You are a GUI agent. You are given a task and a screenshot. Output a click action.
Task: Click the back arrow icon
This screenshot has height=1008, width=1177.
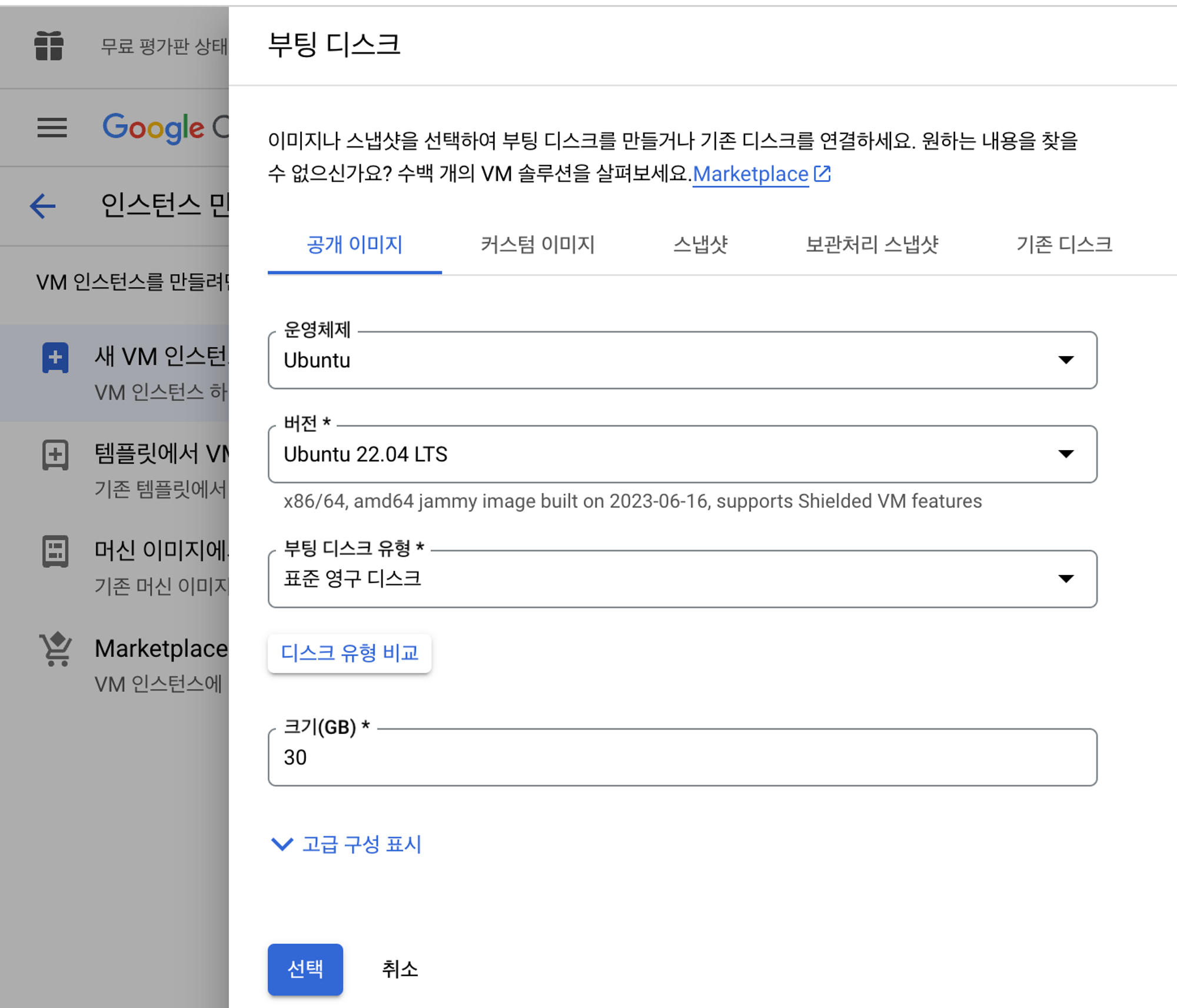pos(43,206)
